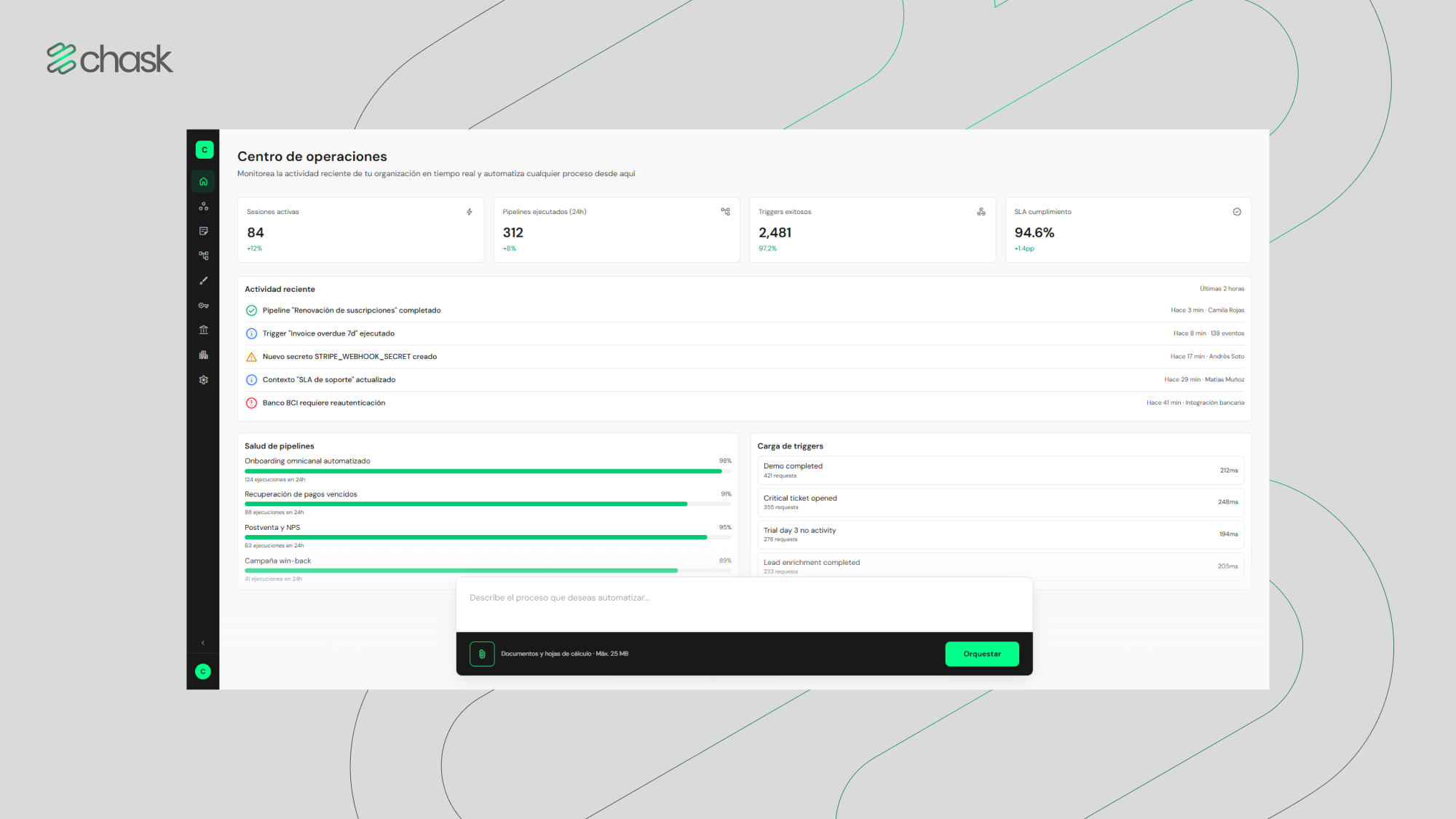Open the Sesiones activas card

(360, 229)
